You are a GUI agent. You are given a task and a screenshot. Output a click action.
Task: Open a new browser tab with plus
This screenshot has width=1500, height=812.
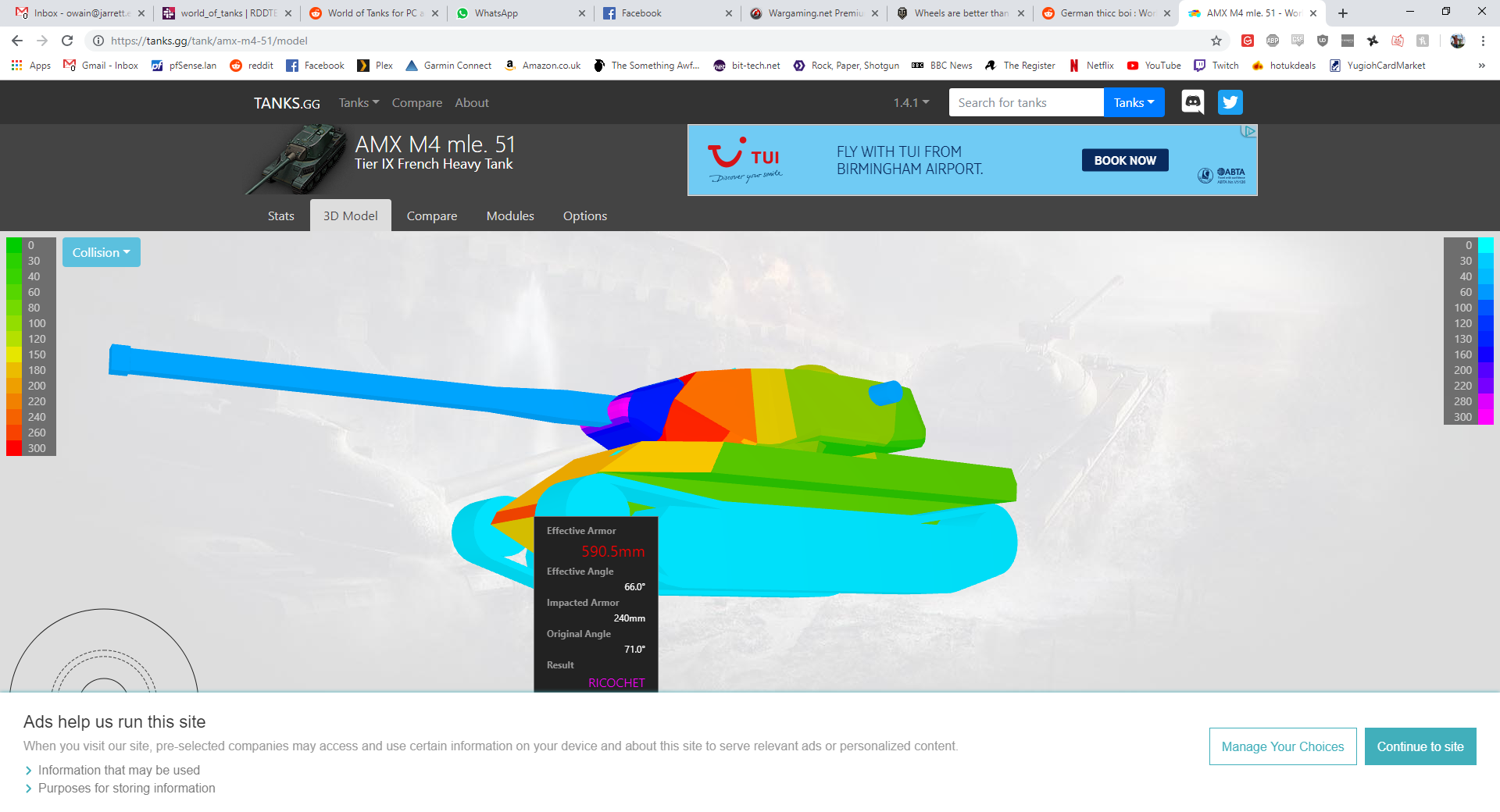(1343, 13)
